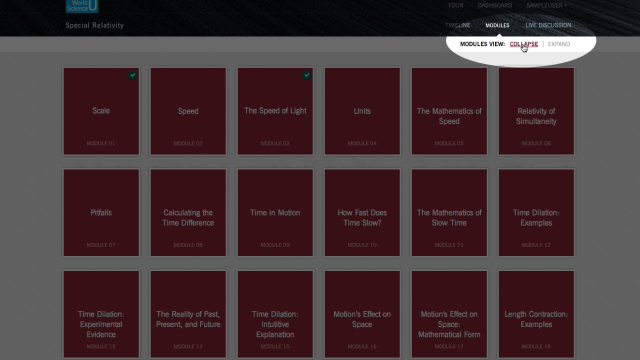Viewport: 640px width, 360px height.
Task: Open Motion's Effect on Space: Mathematical Form
Action: [x=449, y=314]
